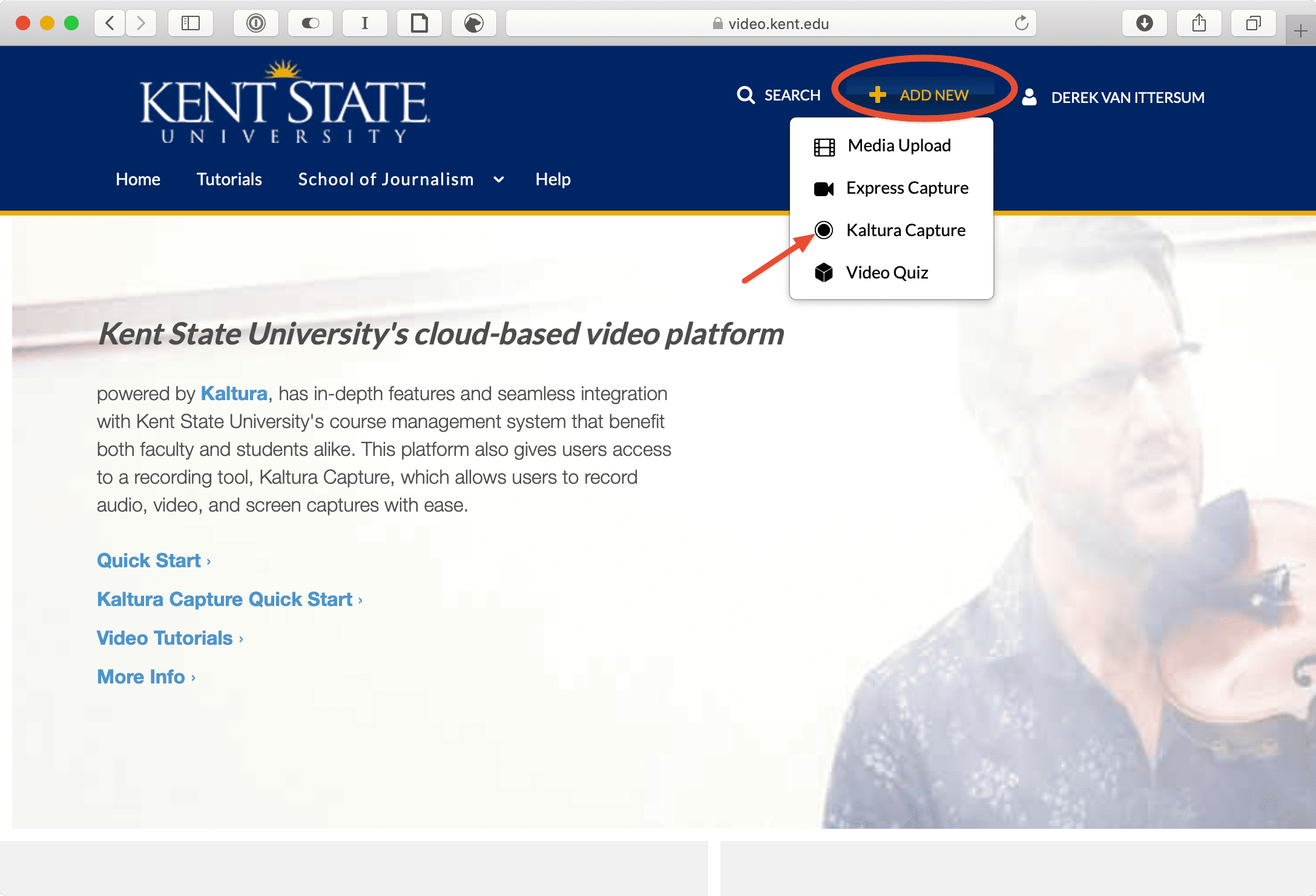1316x896 pixels.
Task: Click the record circle Kaltura Capture icon
Action: [824, 230]
